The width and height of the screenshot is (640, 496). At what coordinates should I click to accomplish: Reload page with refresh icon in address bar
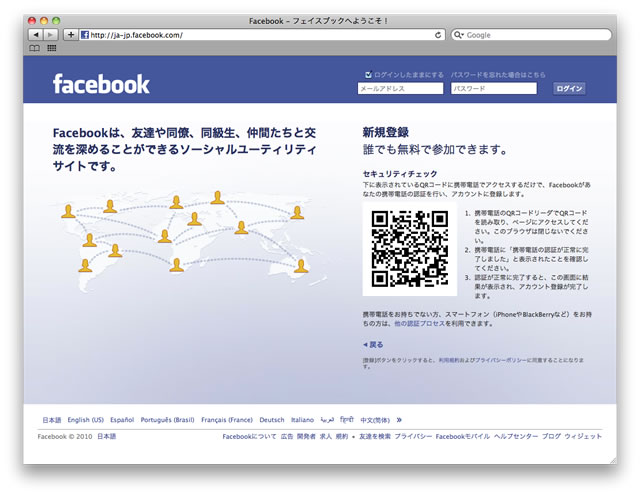point(438,35)
